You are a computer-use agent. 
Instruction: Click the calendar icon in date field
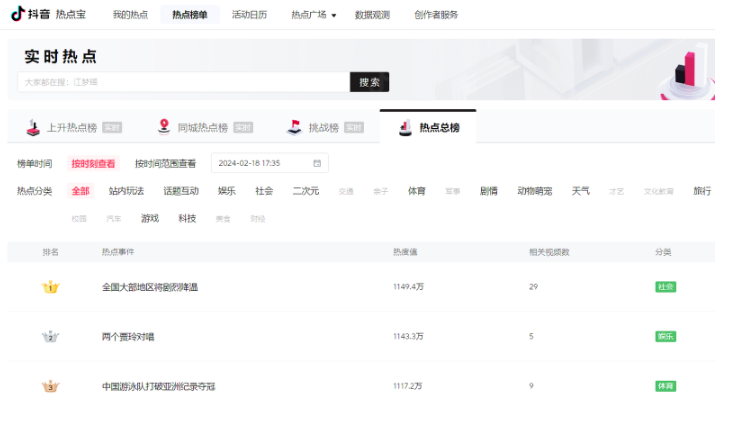point(317,163)
